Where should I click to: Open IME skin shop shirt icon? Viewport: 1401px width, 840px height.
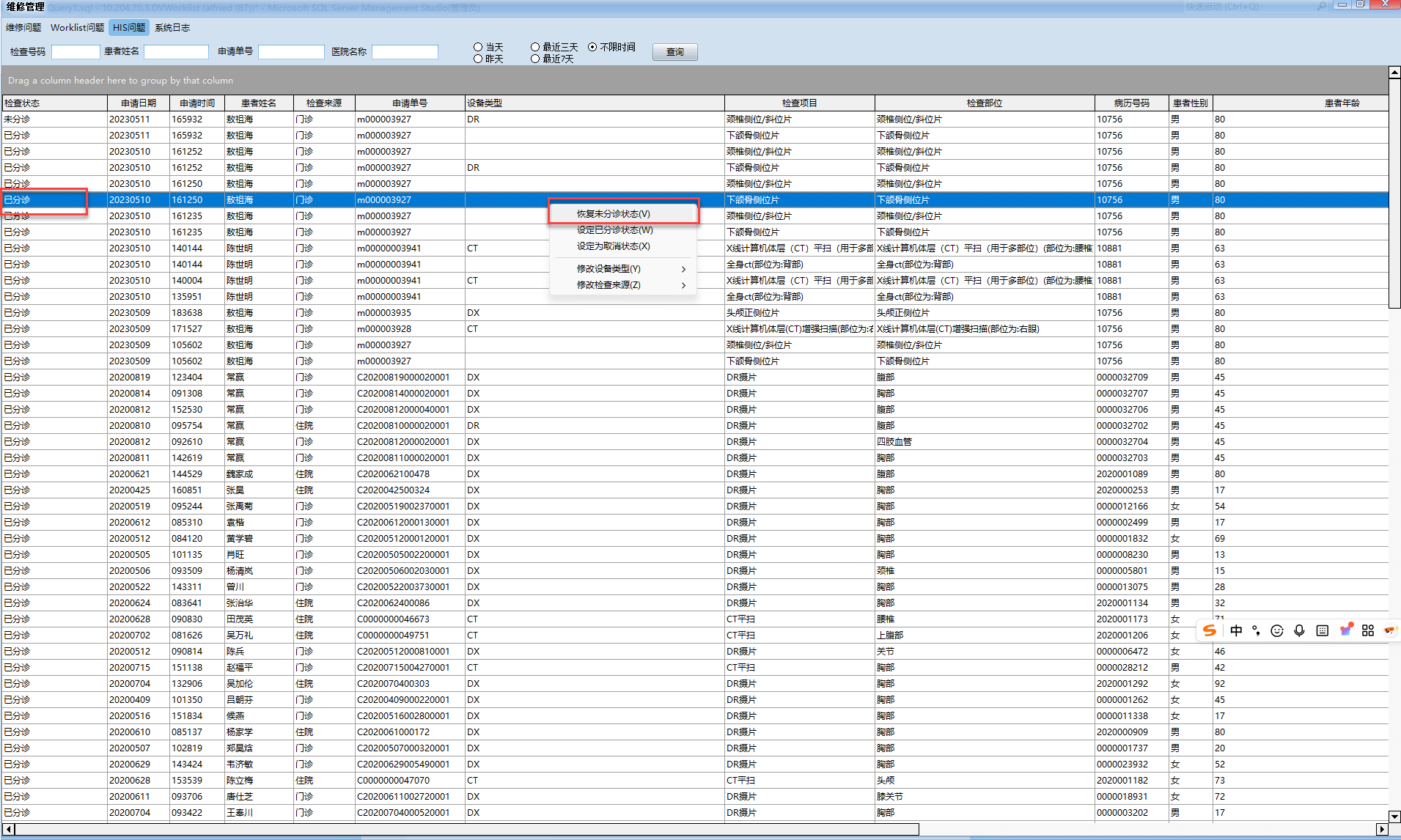(x=1345, y=630)
